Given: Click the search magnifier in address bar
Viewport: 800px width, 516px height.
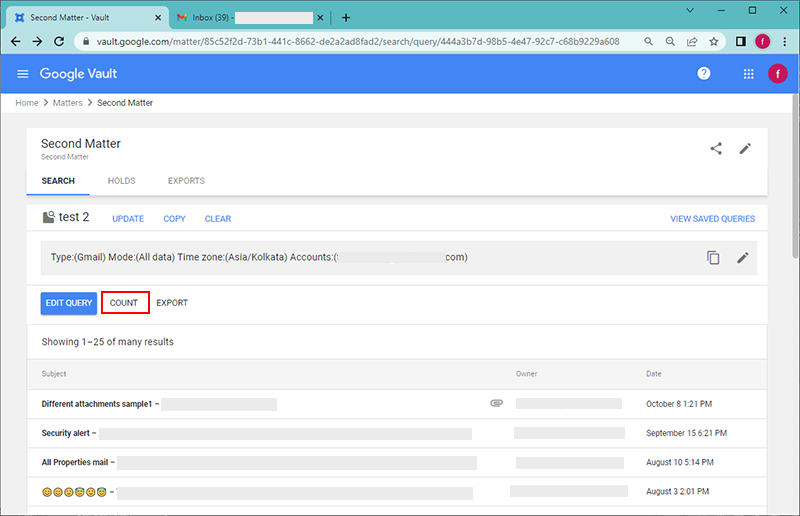Looking at the screenshot, I should (x=648, y=41).
